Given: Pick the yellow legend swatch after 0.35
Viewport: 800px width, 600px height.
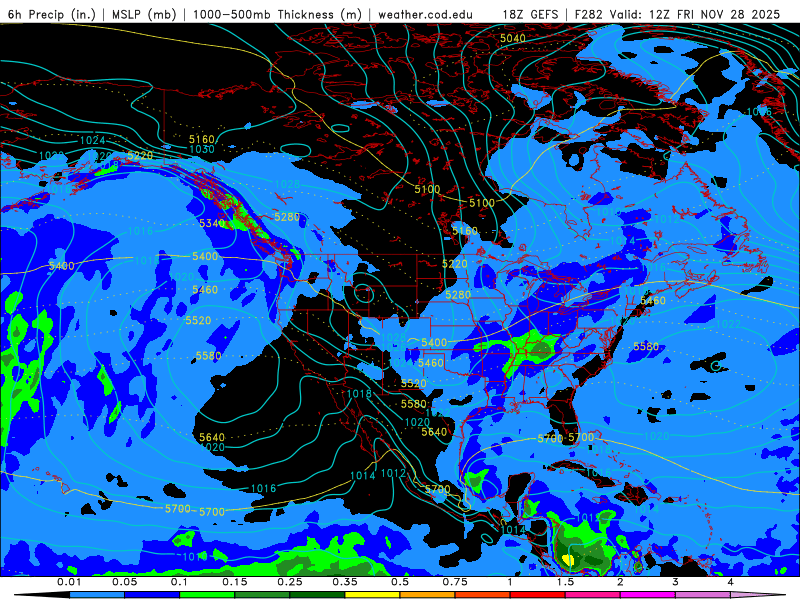Looking at the screenshot, I should pos(372,595).
